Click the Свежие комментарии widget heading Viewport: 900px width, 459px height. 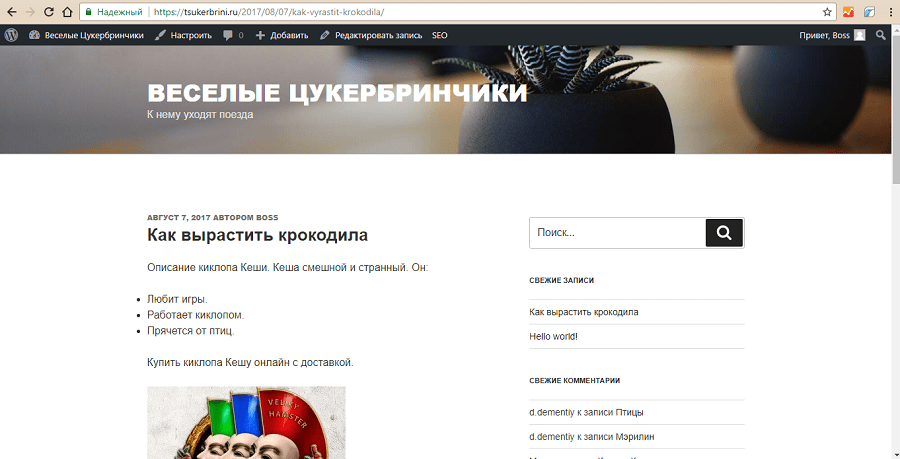[575, 380]
